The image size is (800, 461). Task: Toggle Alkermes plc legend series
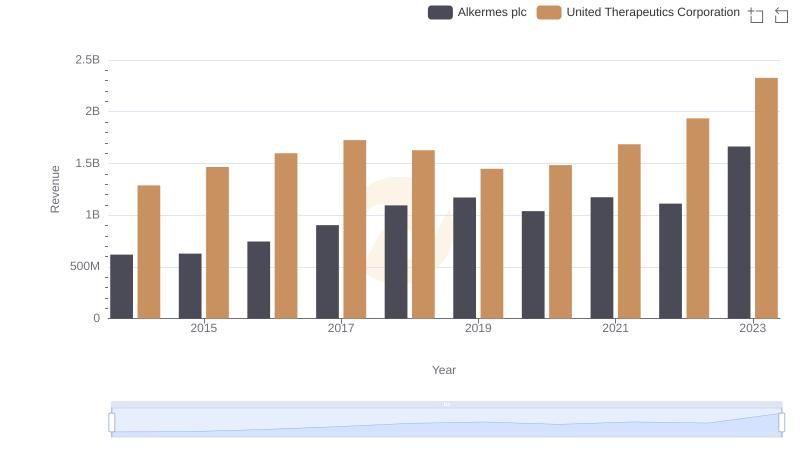tap(477, 12)
